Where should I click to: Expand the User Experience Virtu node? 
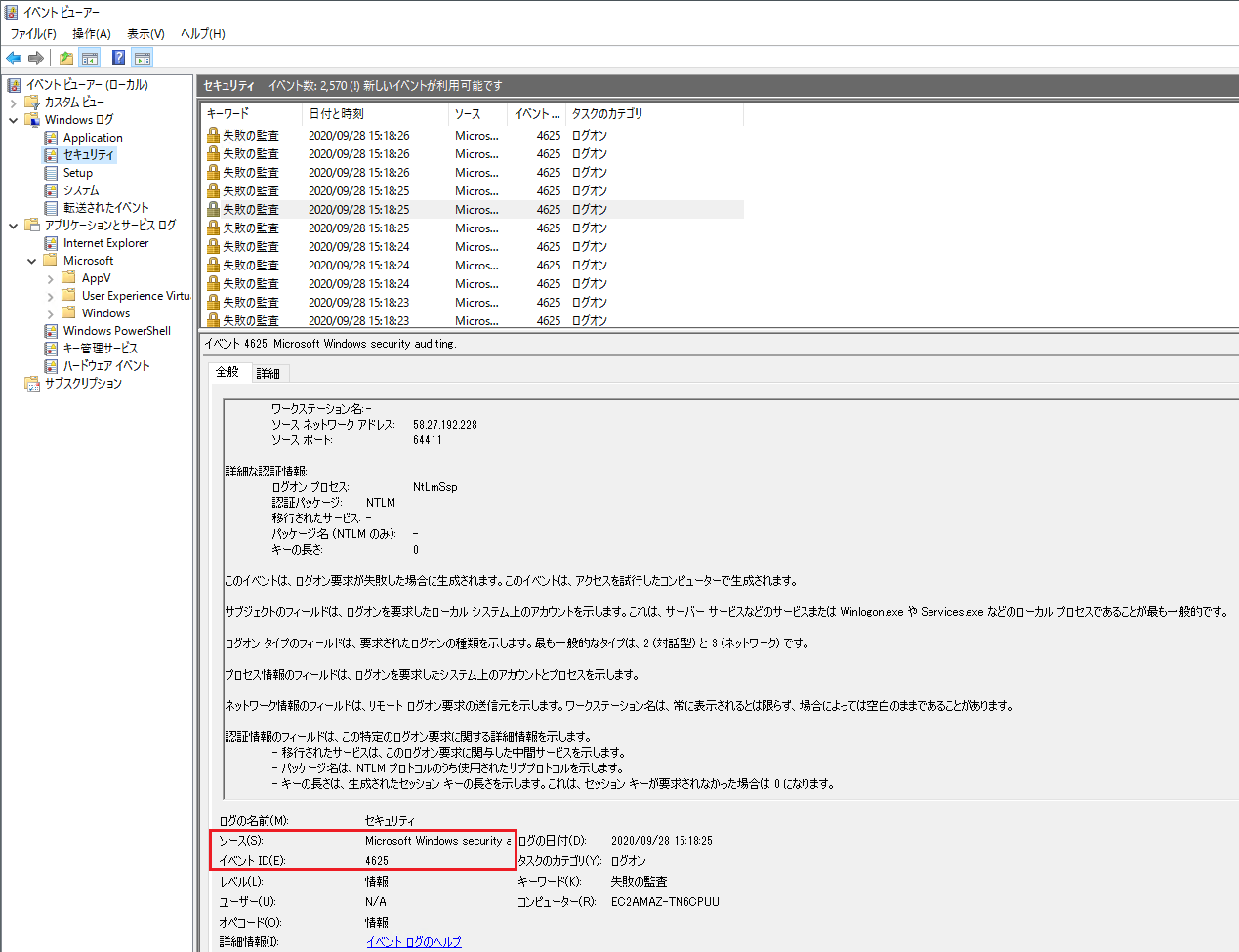[50, 296]
